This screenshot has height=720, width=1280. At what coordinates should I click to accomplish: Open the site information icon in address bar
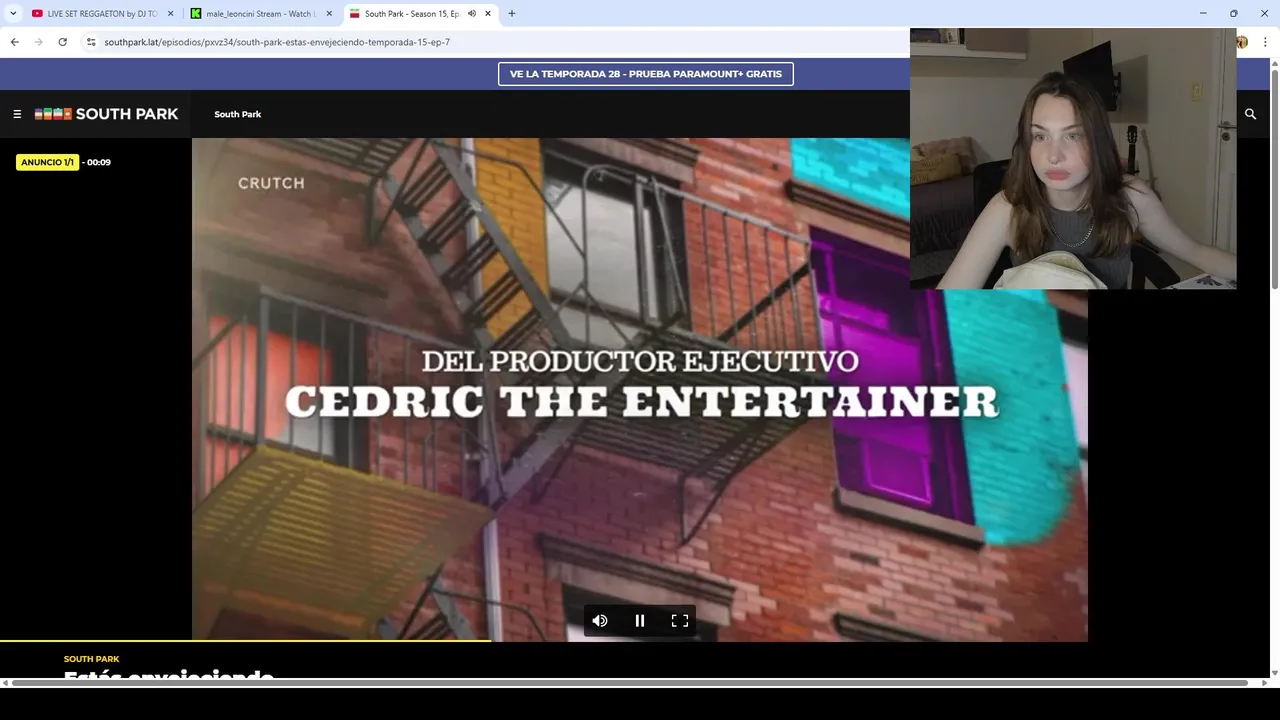point(91,42)
